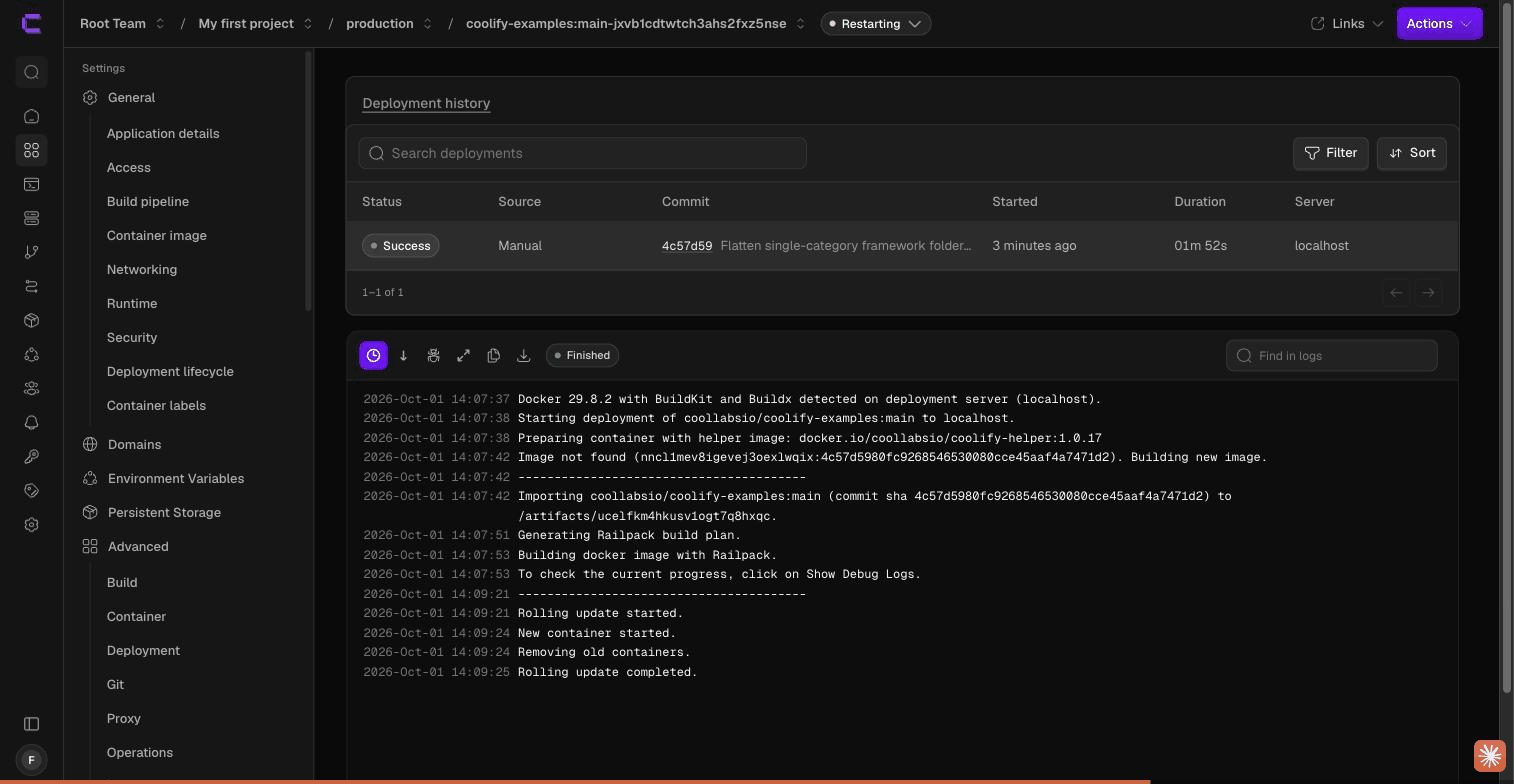This screenshot has height=784, width=1514.
Task: Open the keys icon in sidebar
Action: coord(31,456)
